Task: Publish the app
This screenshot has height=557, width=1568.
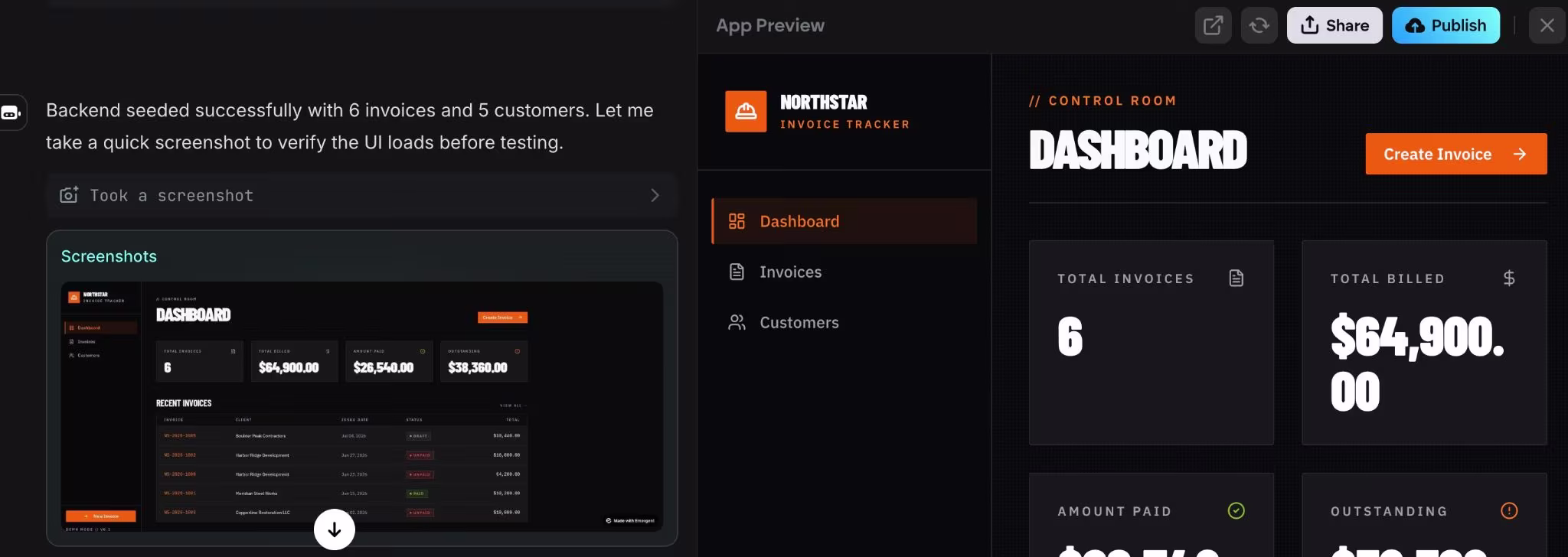Action: click(x=1445, y=25)
